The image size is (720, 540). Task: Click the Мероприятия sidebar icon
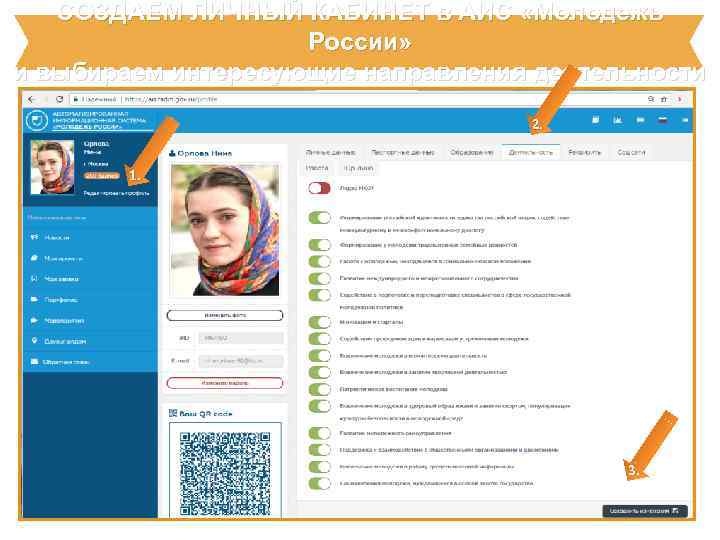coord(34,258)
